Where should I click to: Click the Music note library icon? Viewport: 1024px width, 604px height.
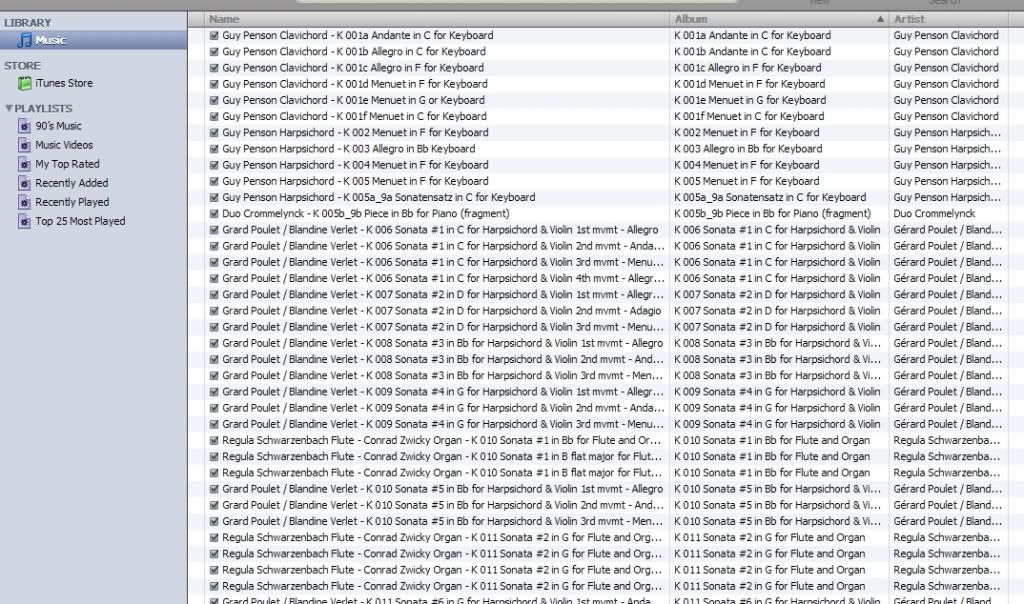[24, 40]
